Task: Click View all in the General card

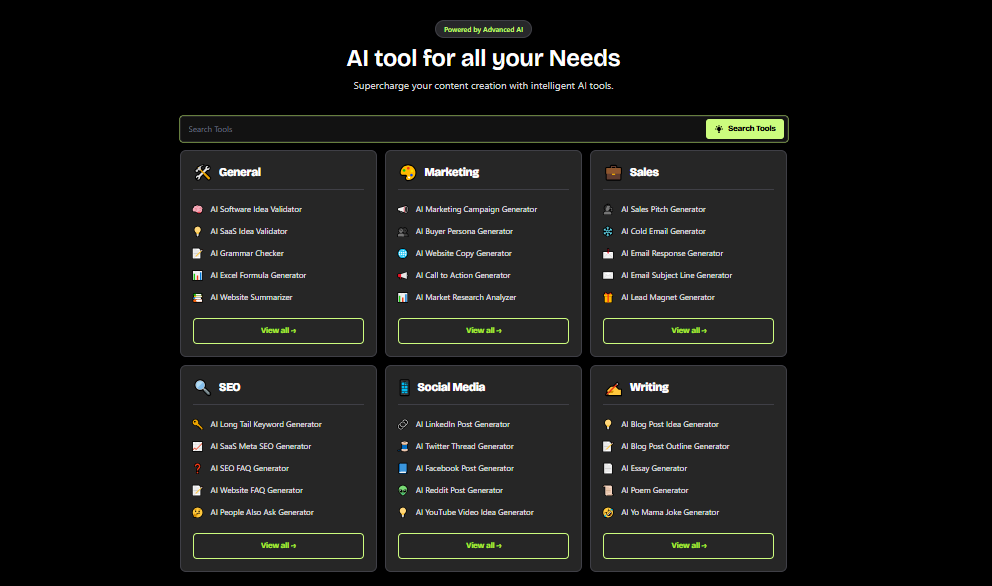Action: pyautogui.click(x=278, y=331)
